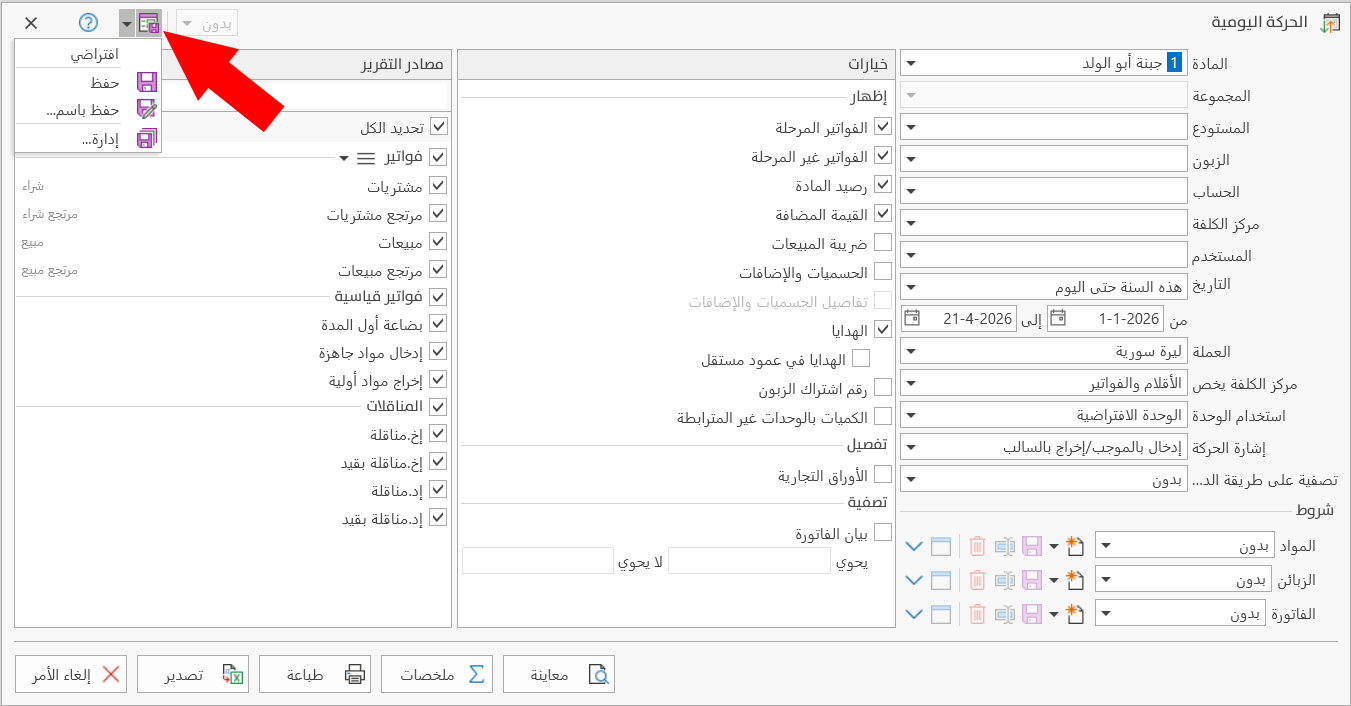Choose إدارة... in the template menu
Screen dimensions: 1351x706
[x=88, y=139]
